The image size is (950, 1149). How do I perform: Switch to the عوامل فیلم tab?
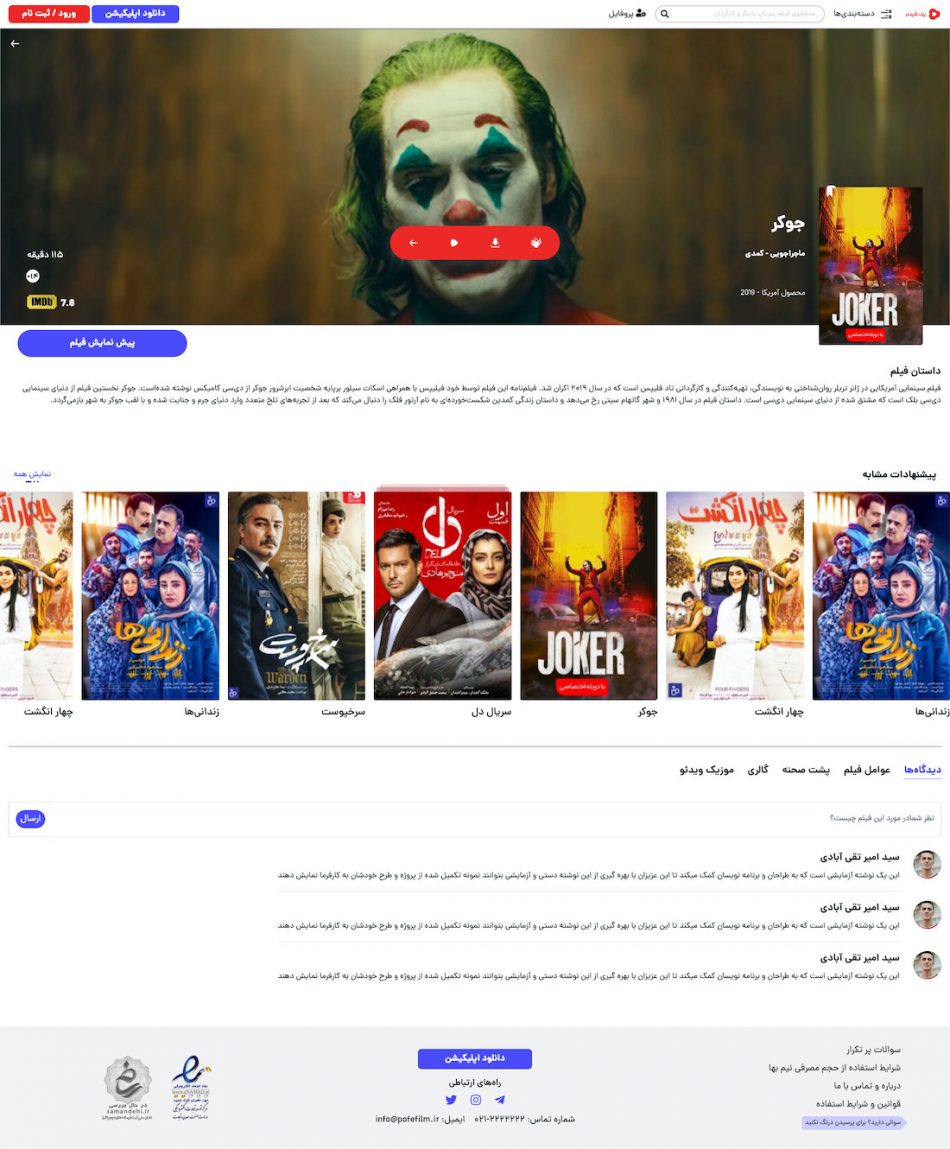click(x=866, y=769)
